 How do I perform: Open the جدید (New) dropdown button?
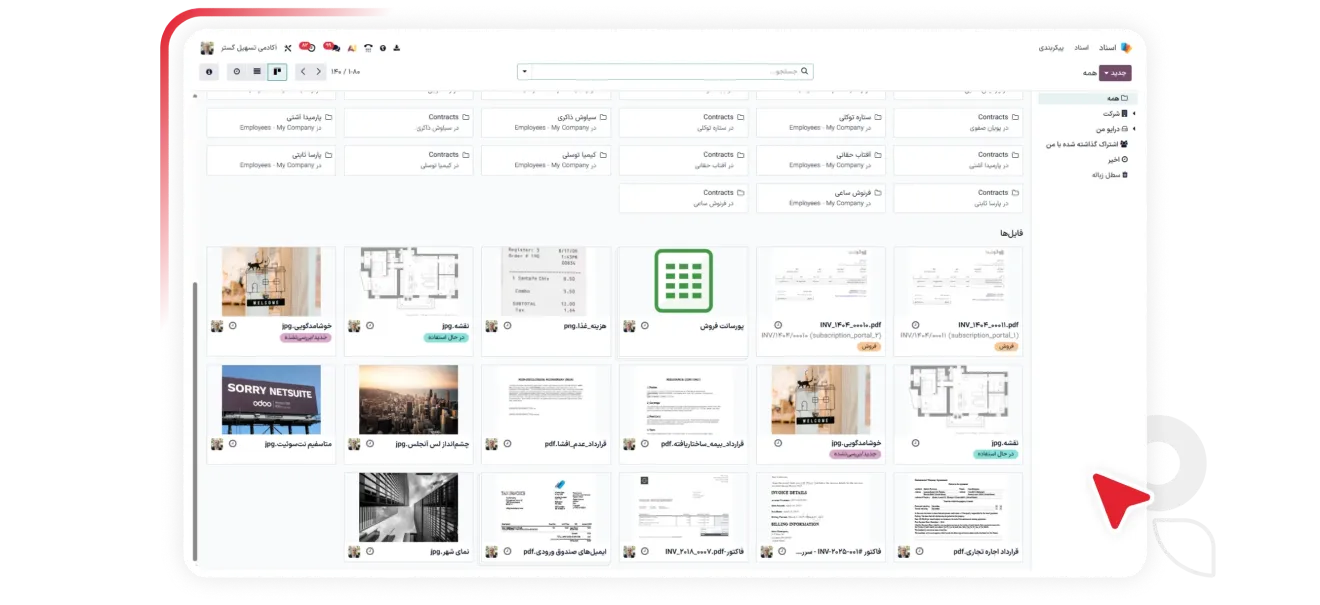1115,73
